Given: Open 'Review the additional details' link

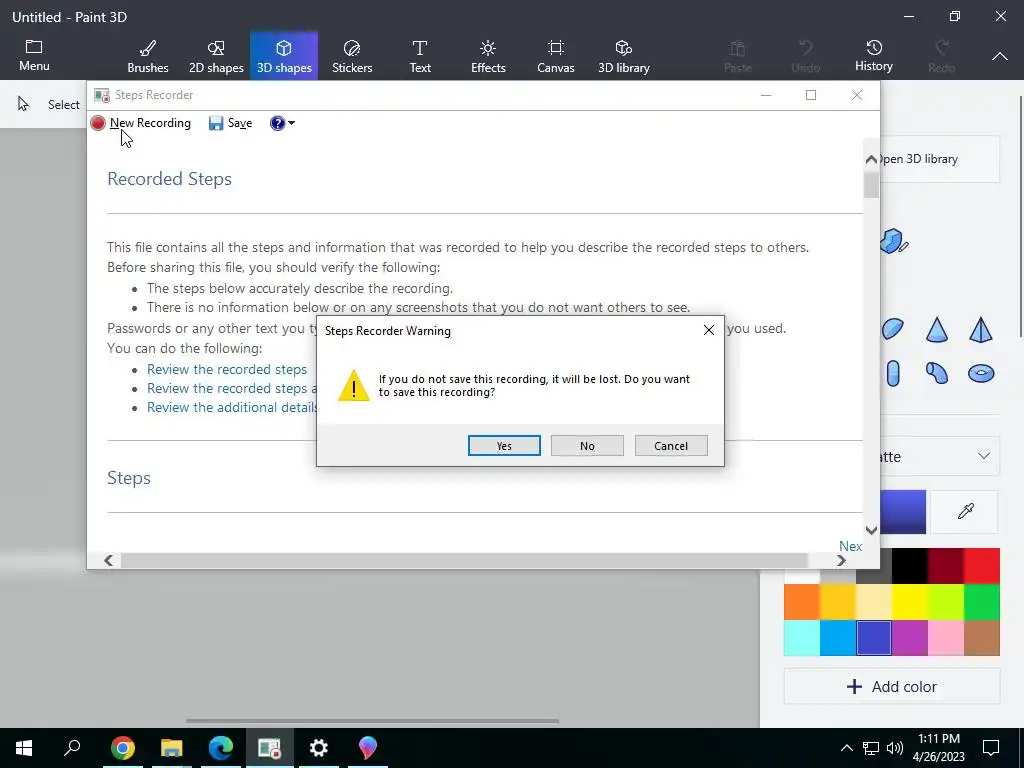Looking at the screenshot, I should tap(232, 407).
